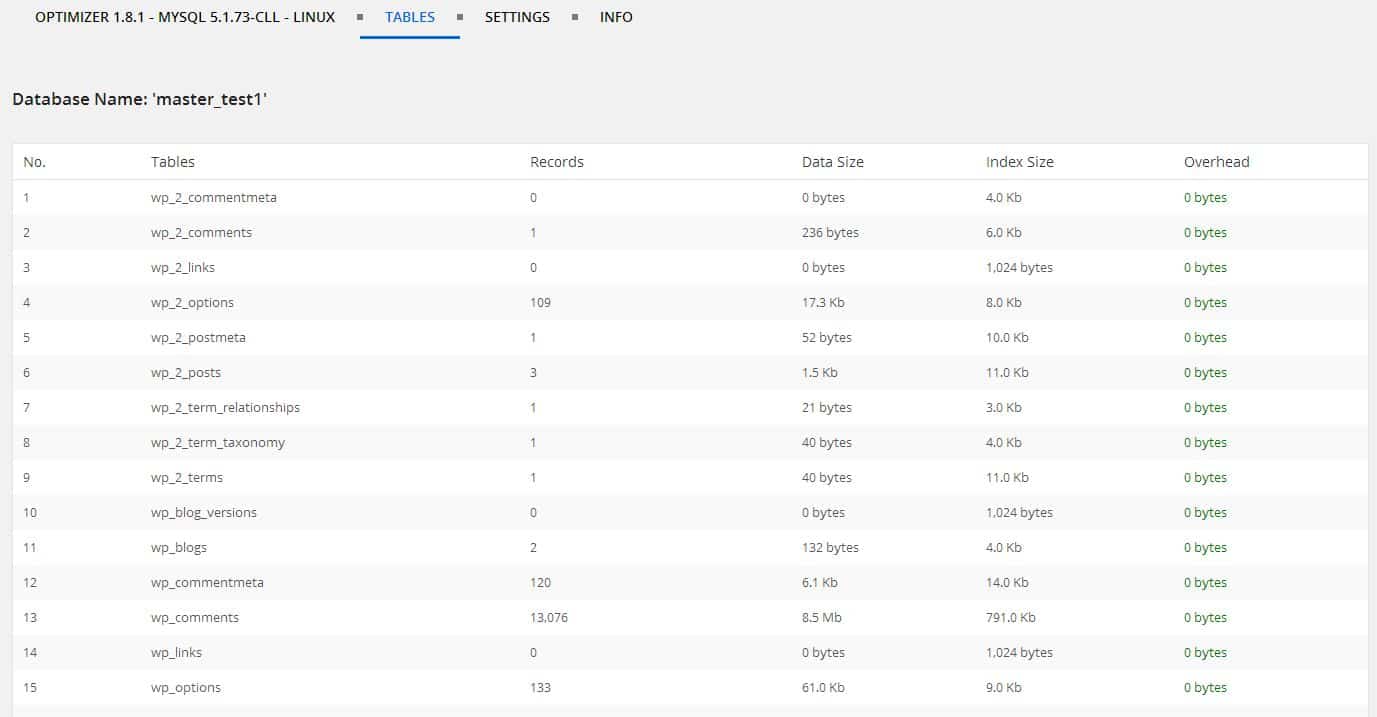The height and width of the screenshot is (717, 1377).
Task: Click the Index Size column header
Action: (1019, 161)
